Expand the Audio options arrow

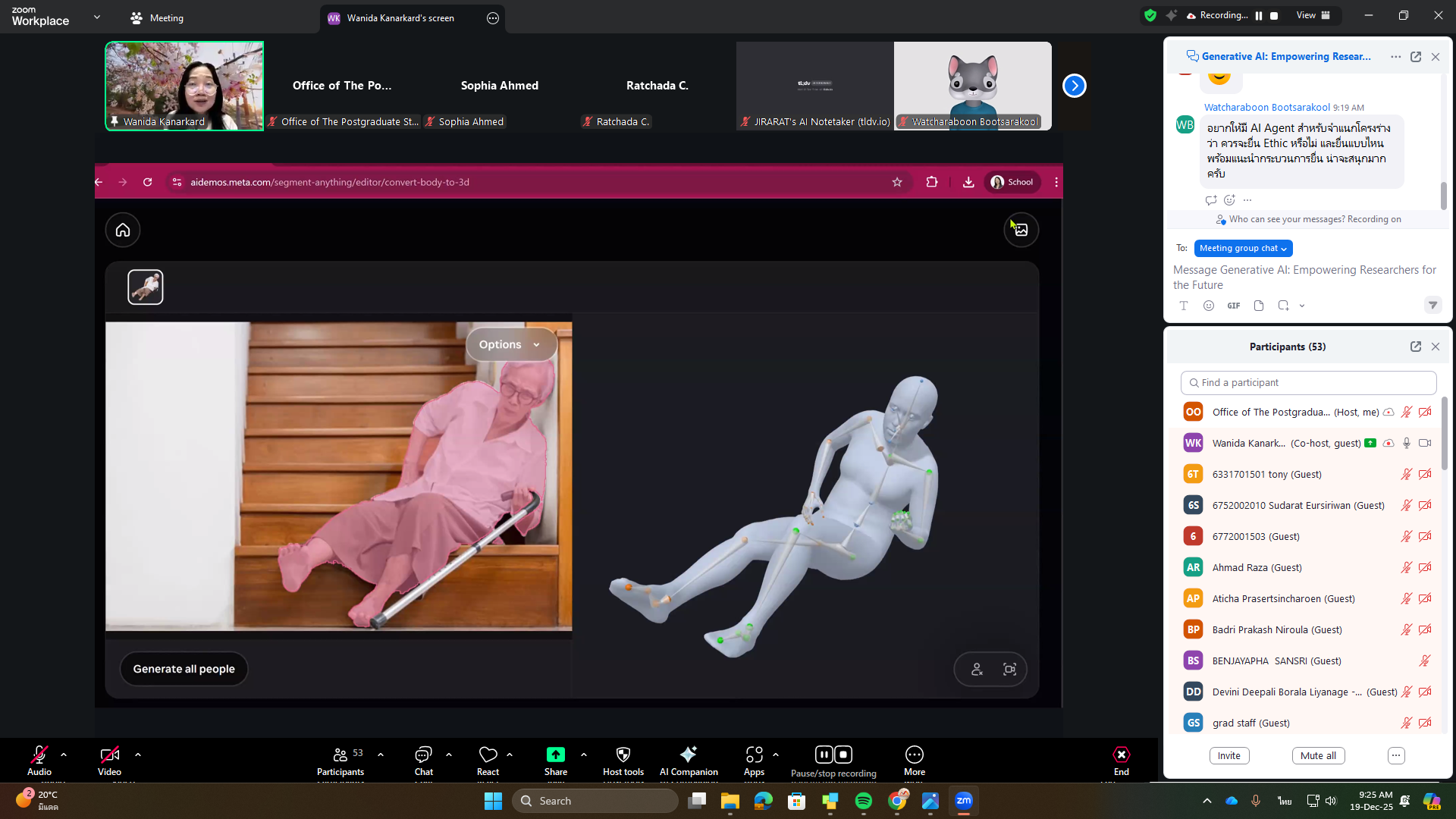(x=64, y=755)
